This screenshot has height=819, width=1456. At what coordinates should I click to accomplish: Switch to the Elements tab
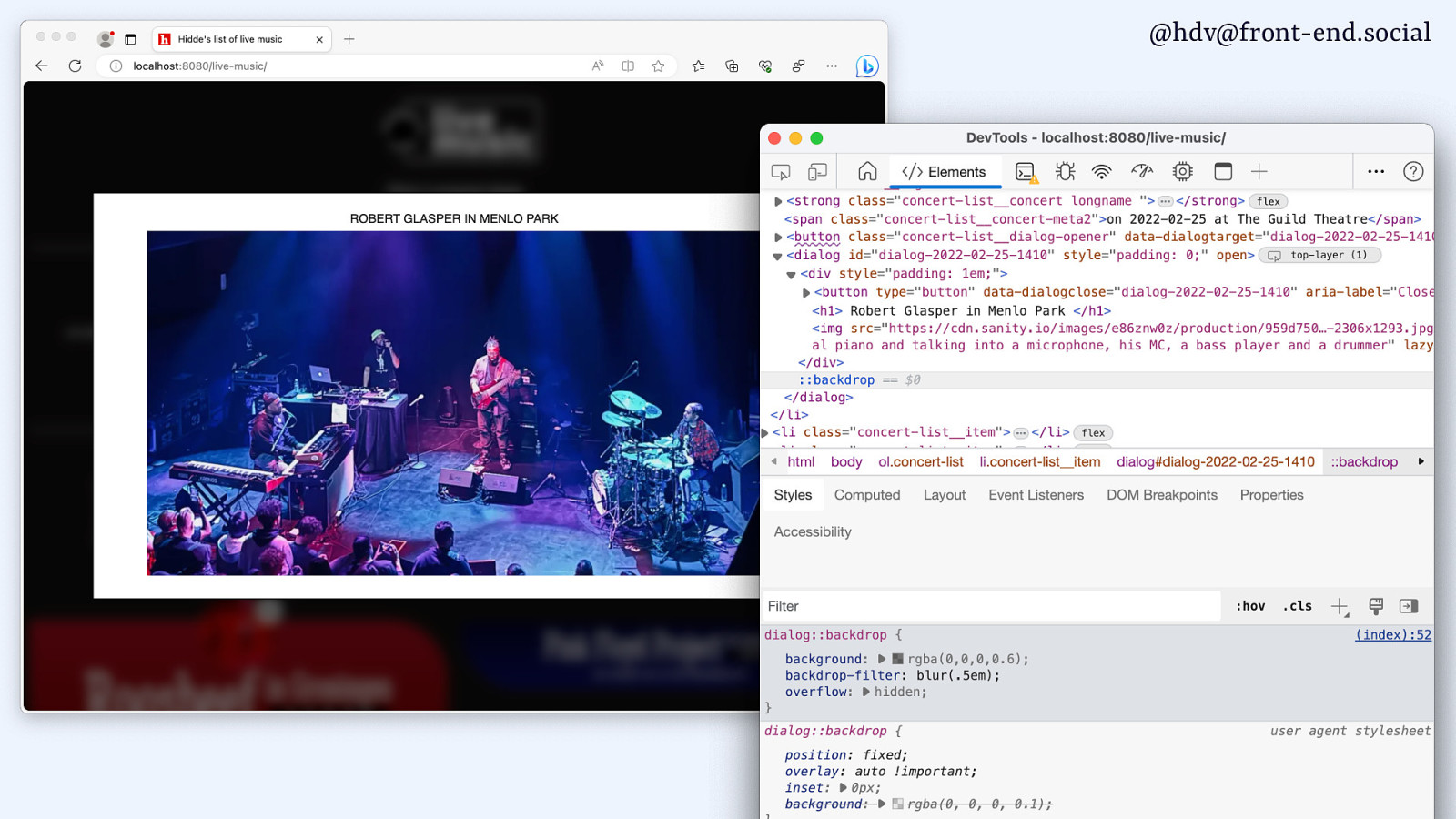click(x=944, y=172)
